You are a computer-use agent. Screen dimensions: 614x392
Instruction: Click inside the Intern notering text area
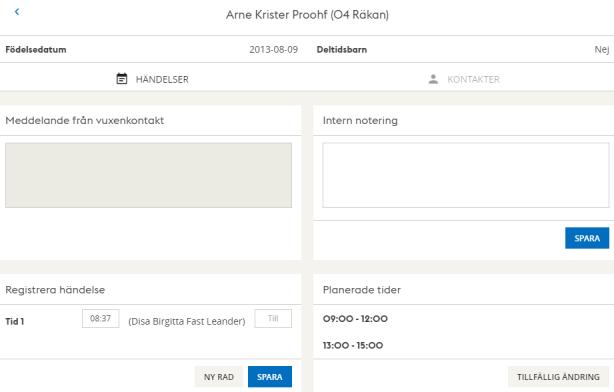466,175
